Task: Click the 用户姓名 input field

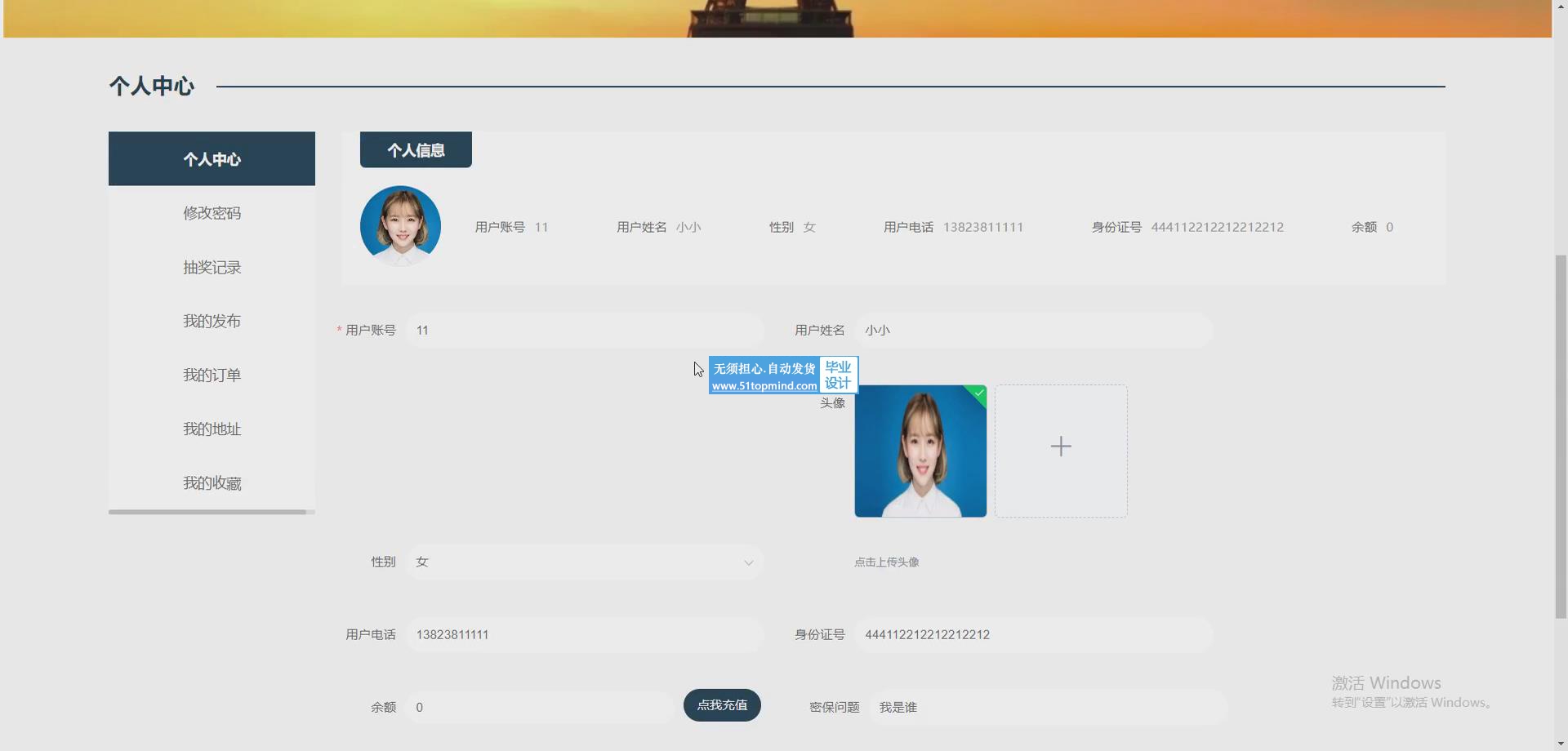Action: tap(1033, 331)
